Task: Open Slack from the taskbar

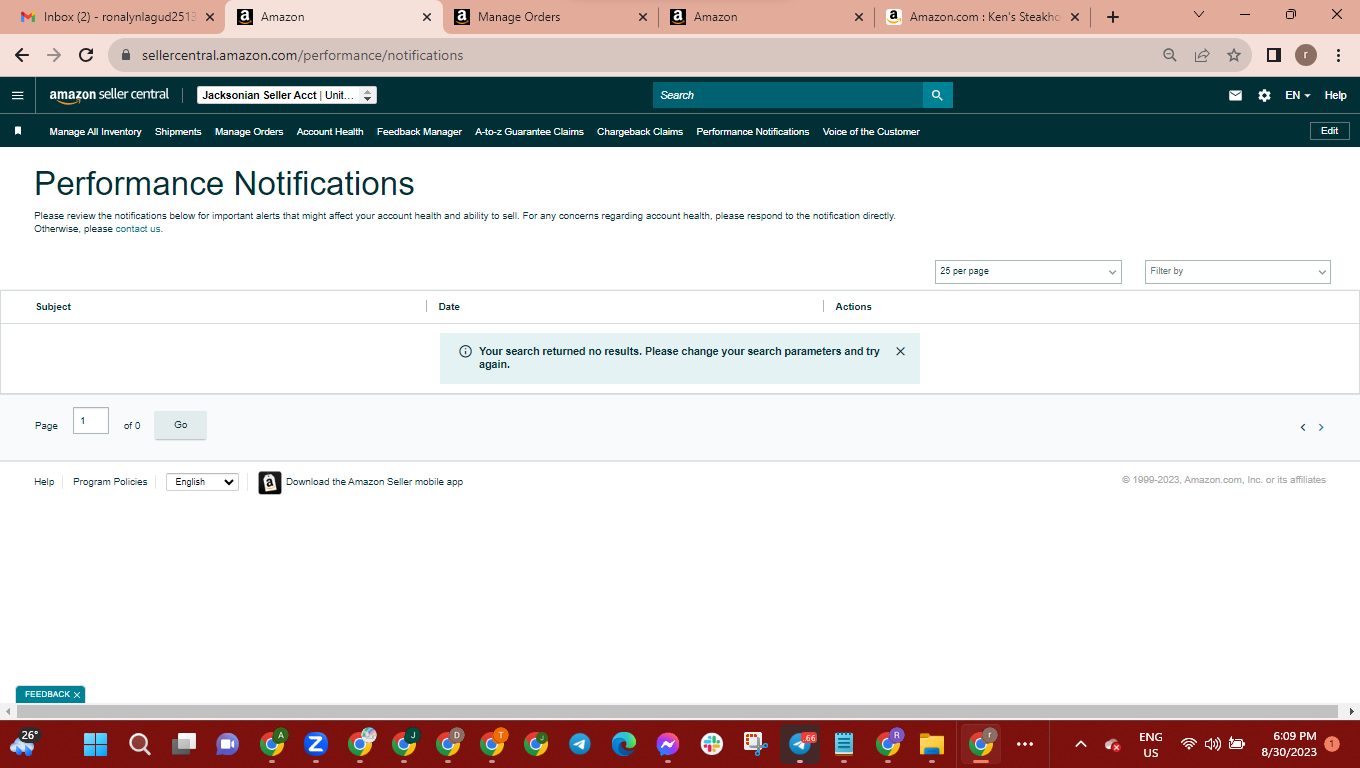Action: click(x=712, y=744)
